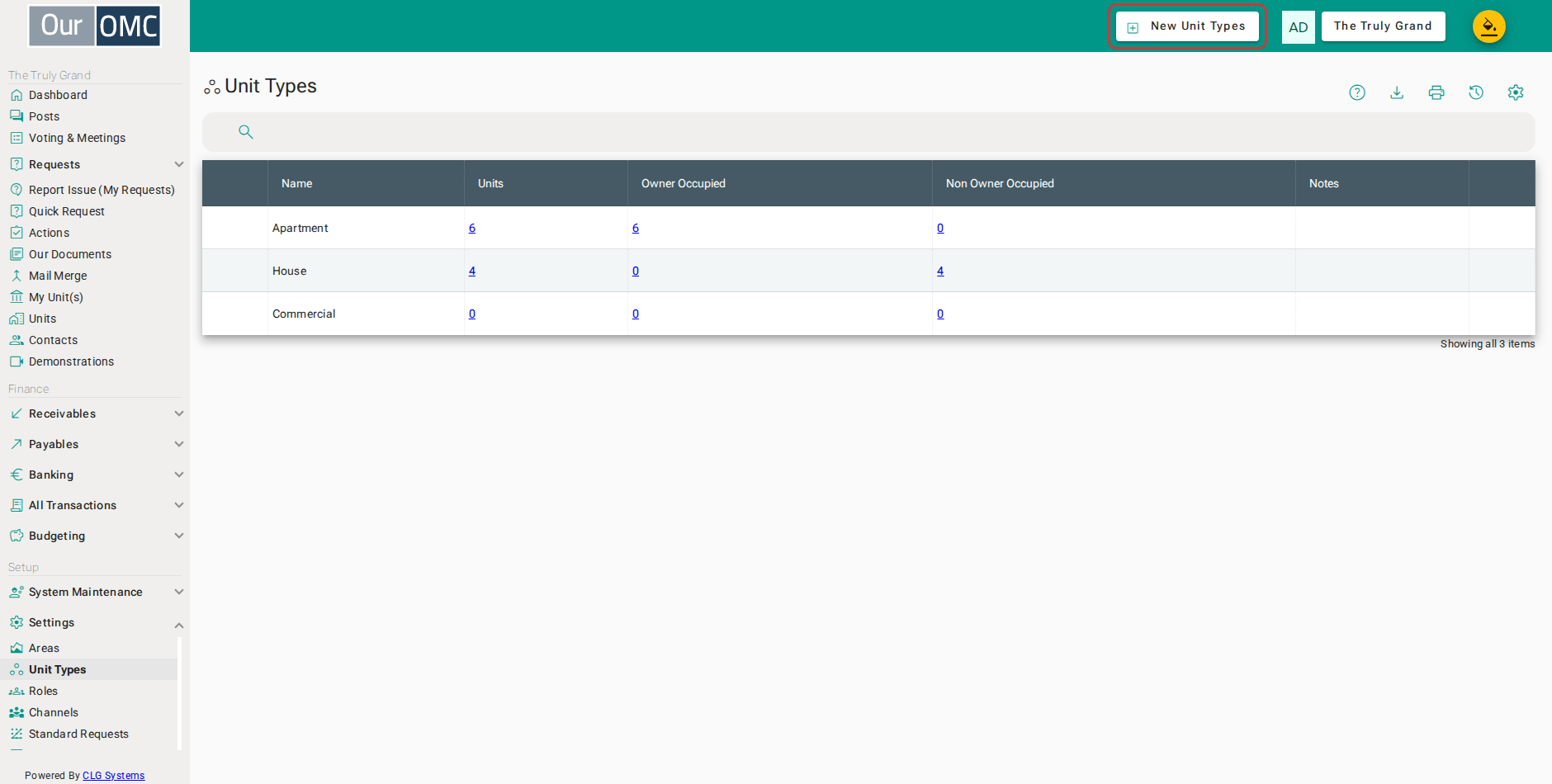Expand System Maintenance section
The width and height of the screenshot is (1552, 784).
179,592
